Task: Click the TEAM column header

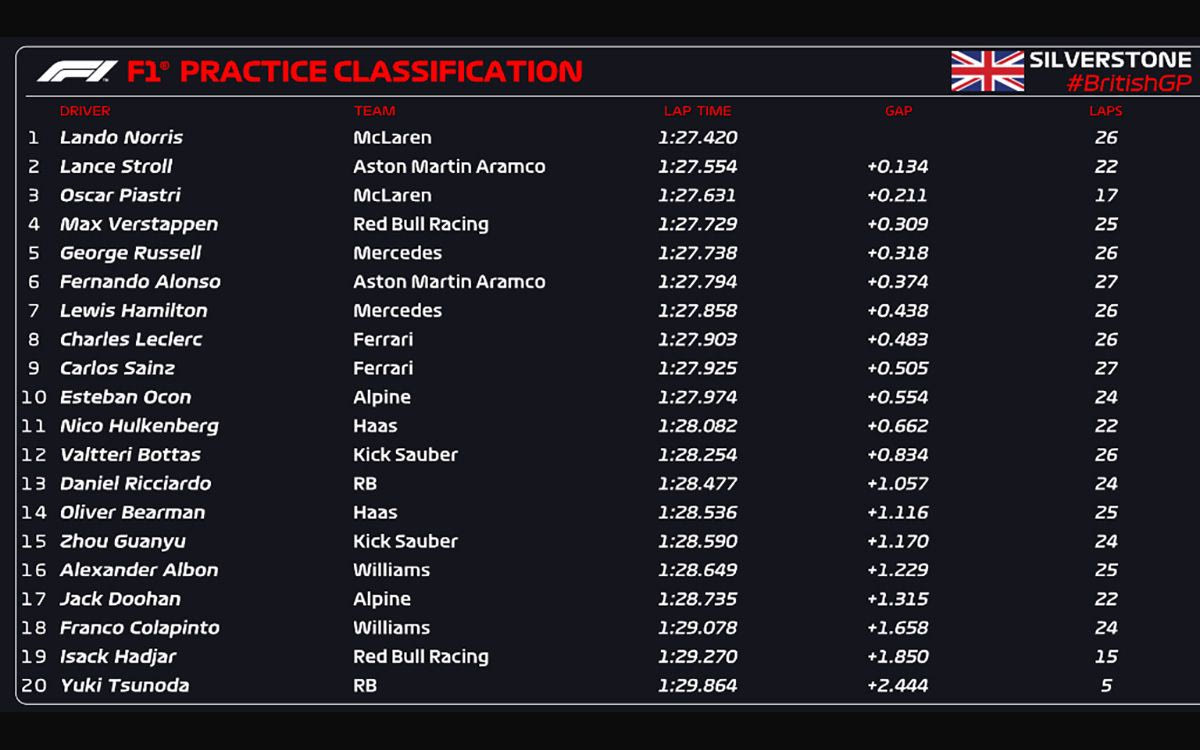Action: point(374,111)
